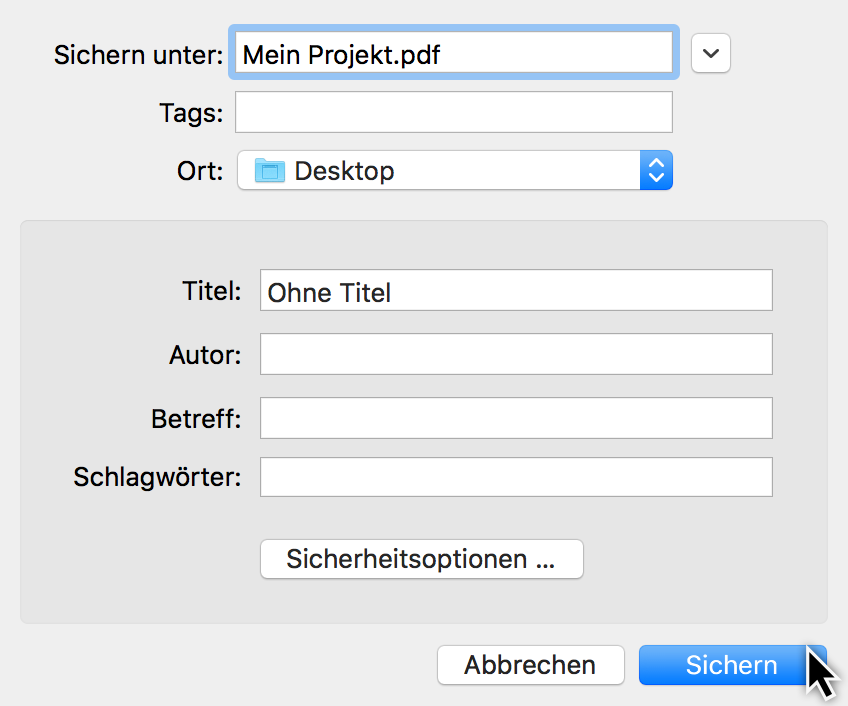Click the empty Autor field
This screenshot has width=848, height=706.
516,354
